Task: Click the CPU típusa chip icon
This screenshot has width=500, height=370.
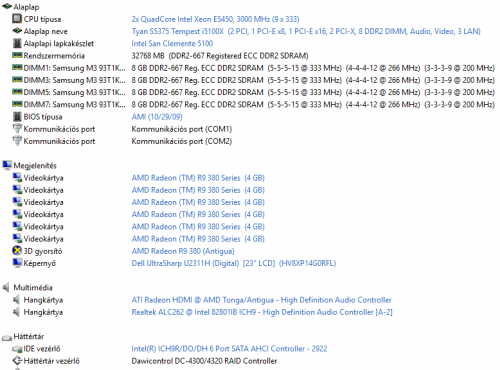Action: (x=17, y=19)
